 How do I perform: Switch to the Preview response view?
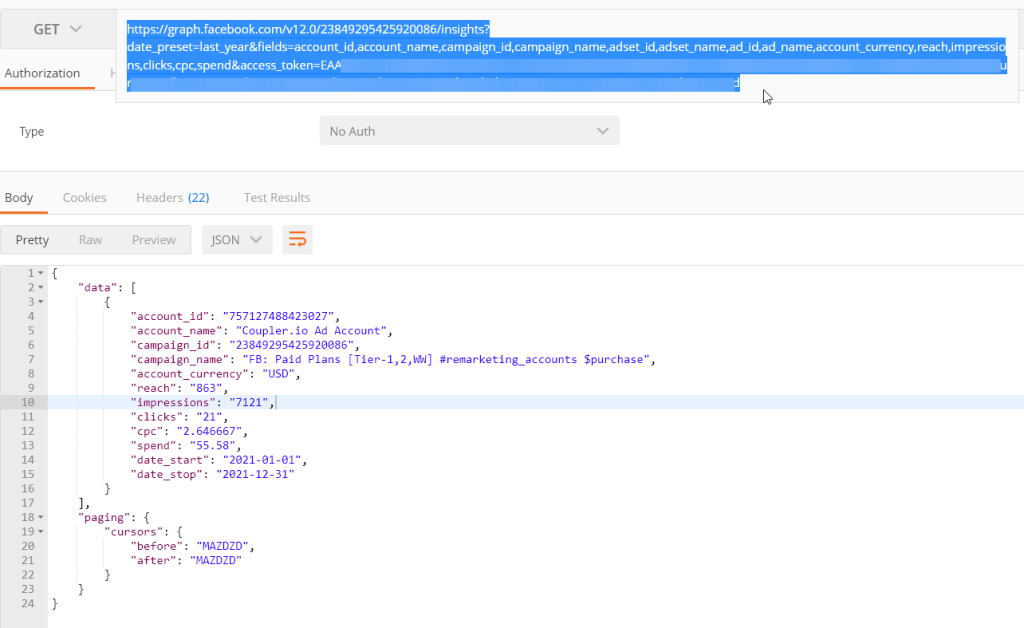pos(153,239)
